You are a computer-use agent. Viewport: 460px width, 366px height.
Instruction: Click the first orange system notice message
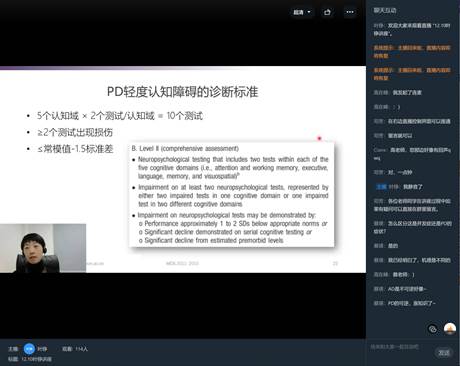coord(412,52)
